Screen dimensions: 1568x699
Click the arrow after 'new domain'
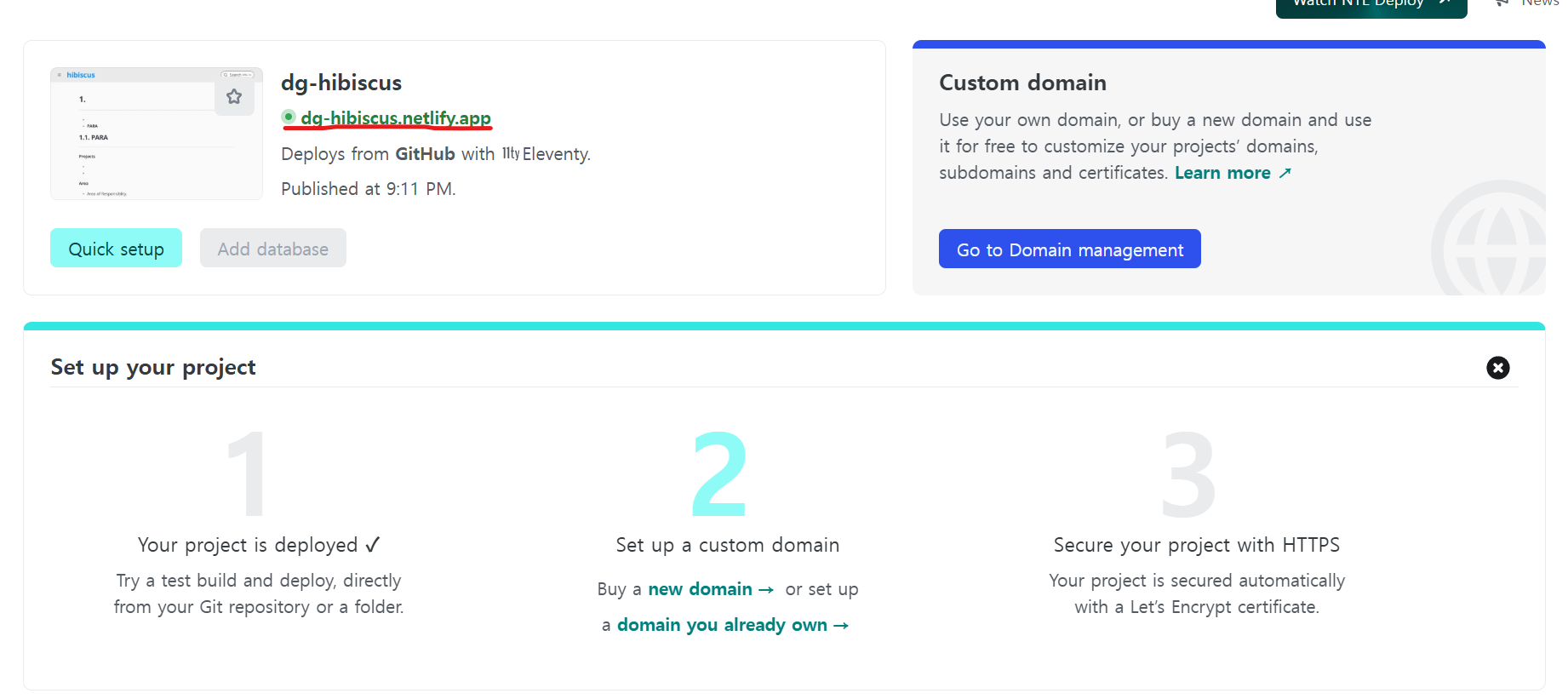(766, 590)
